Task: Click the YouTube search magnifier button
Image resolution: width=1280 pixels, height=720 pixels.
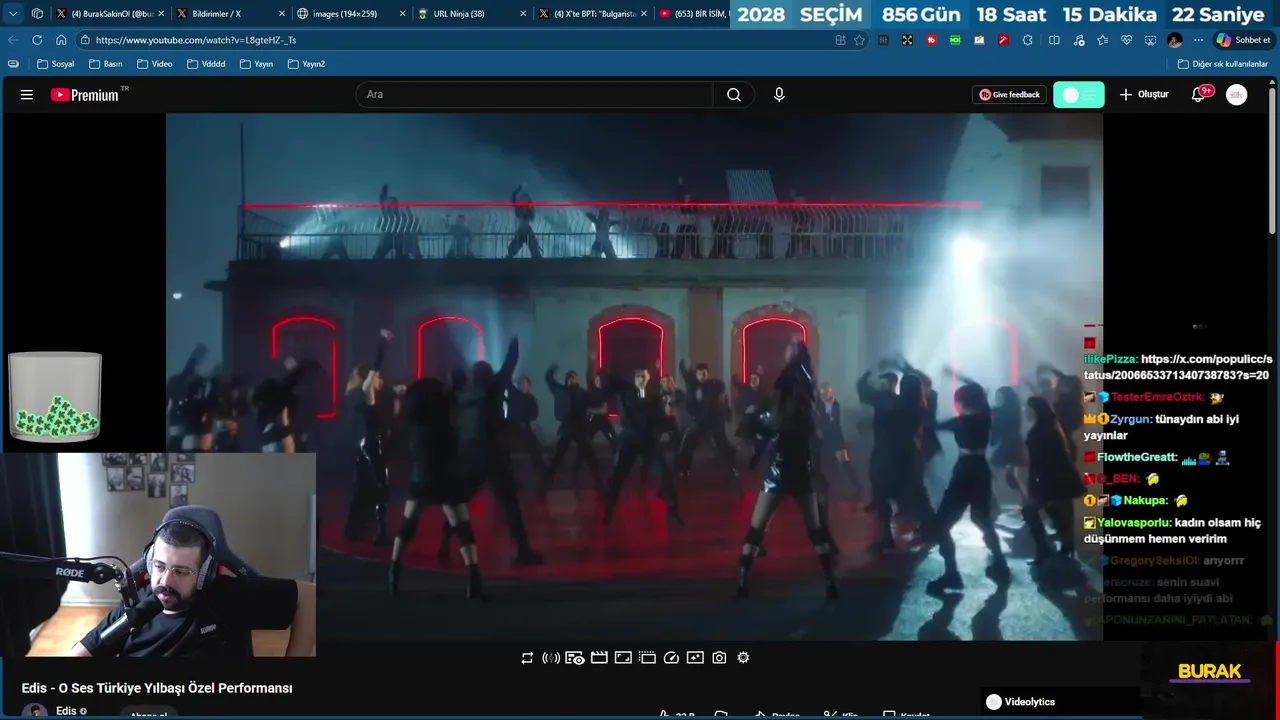Action: (x=734, y=95)
